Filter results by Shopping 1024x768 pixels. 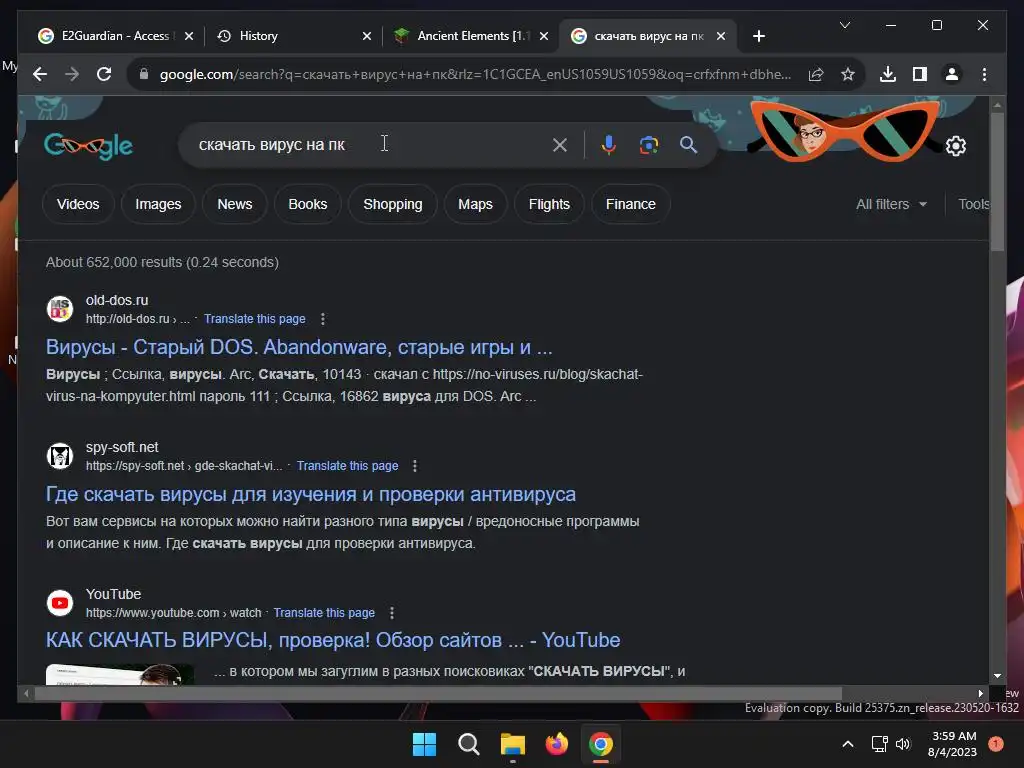(392, 204)
